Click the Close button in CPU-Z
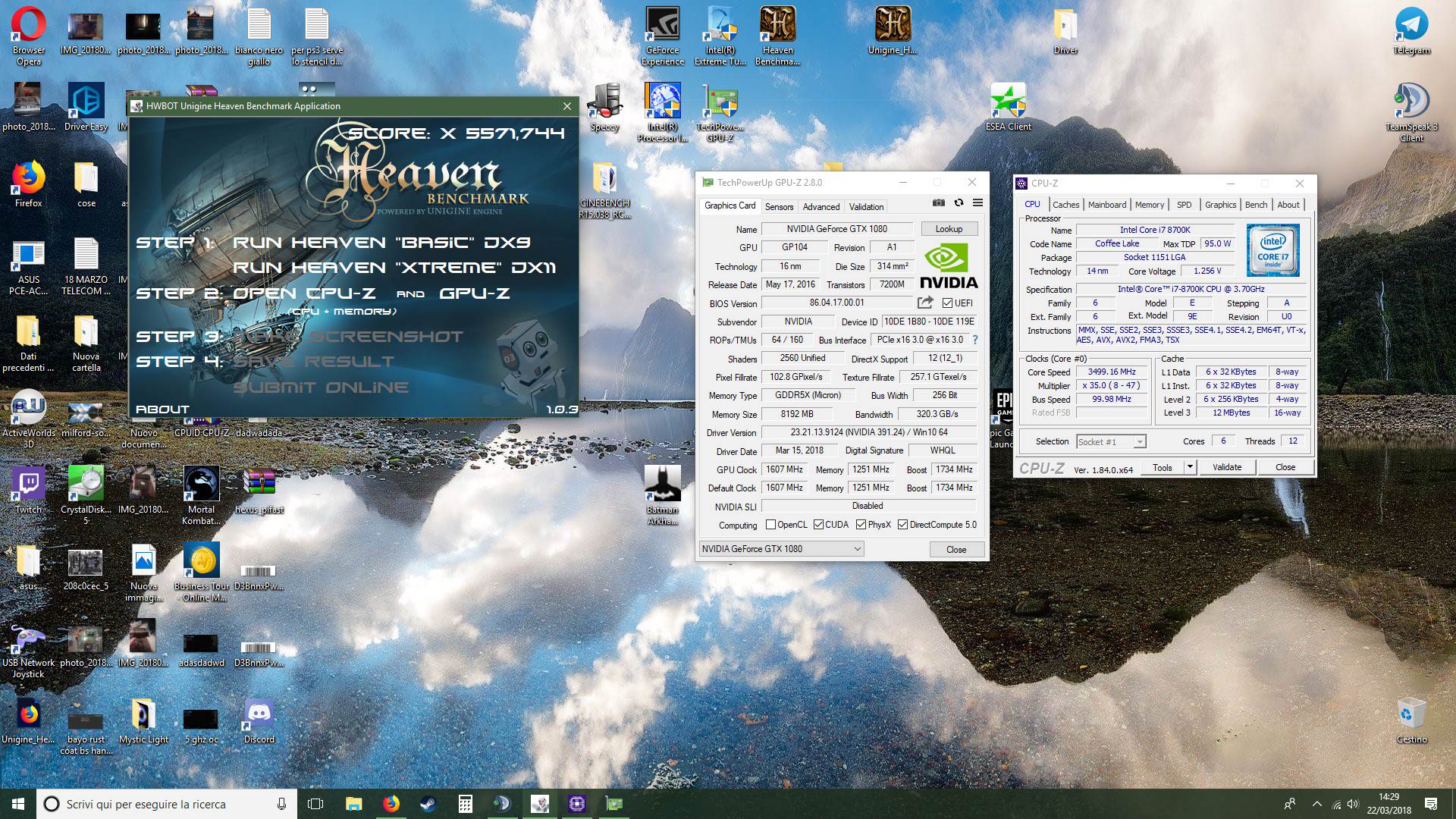1456x819 pixels. [1285, 467]
